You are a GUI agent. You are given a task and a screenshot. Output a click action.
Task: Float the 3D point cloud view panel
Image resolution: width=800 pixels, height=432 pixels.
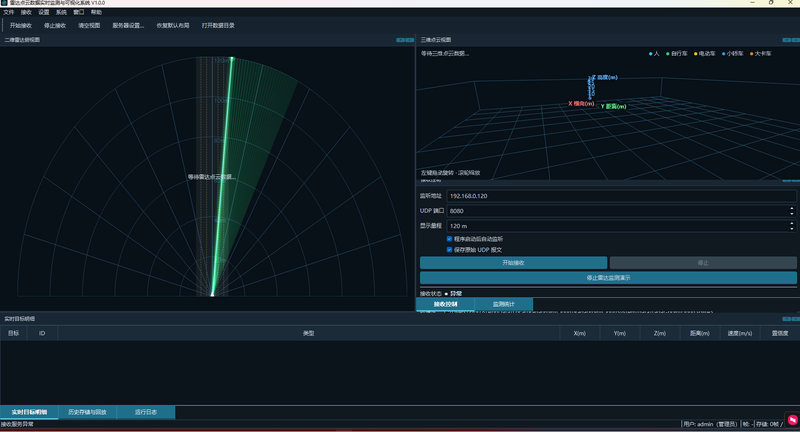786,40
